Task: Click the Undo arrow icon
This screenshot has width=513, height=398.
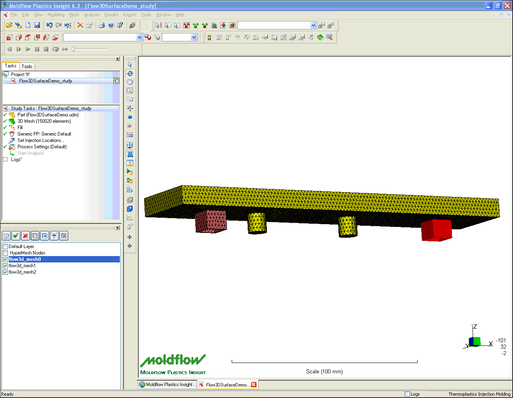Action: pos(50,25)
